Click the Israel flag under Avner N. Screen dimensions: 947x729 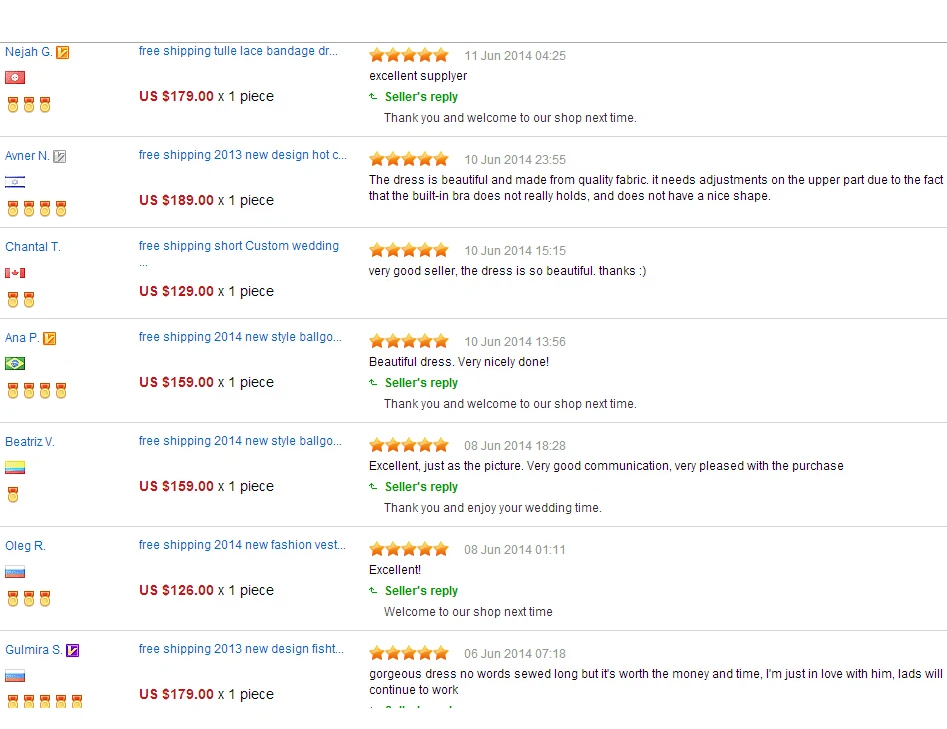pos(15,182)
